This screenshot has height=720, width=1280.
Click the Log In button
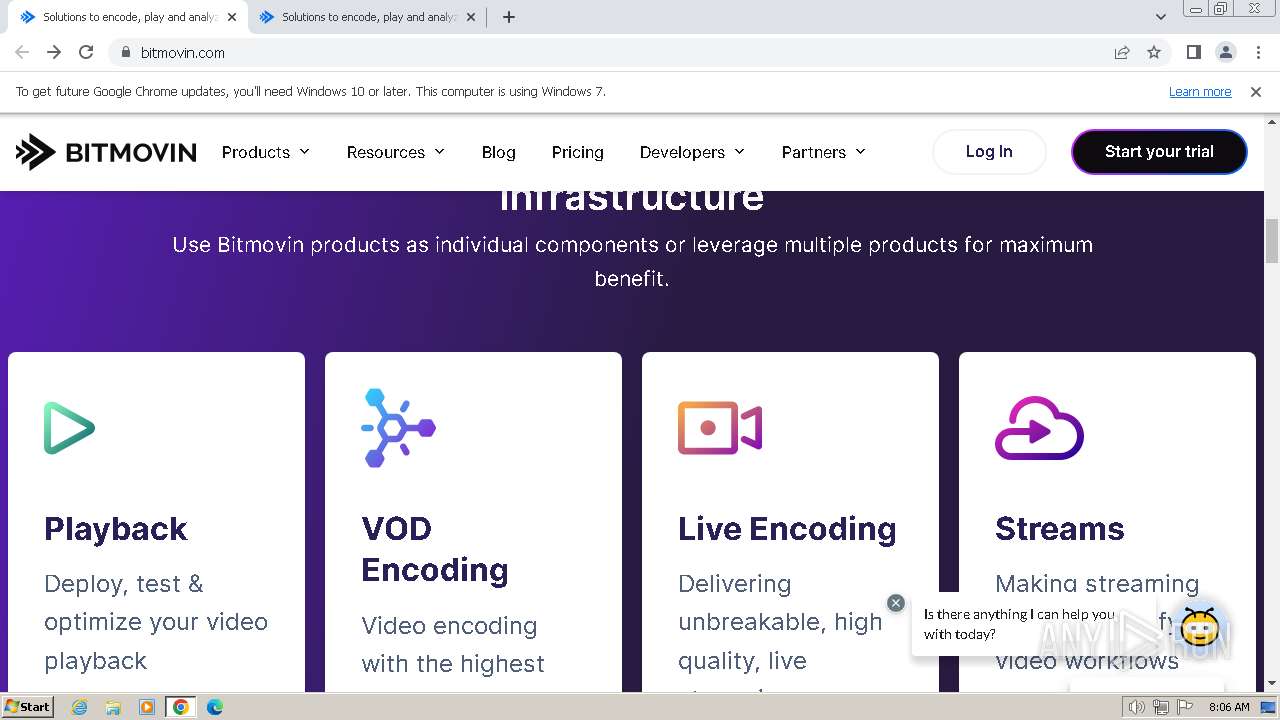tap(989, 152)
